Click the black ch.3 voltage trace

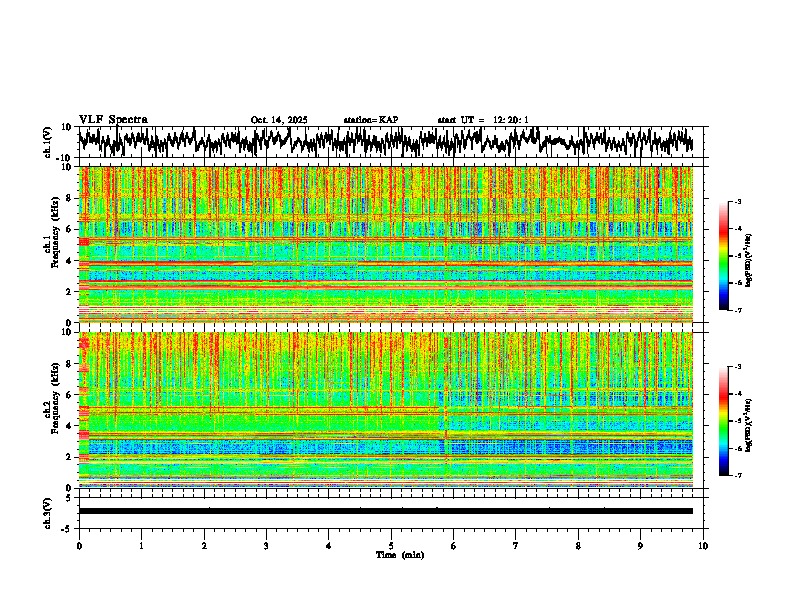tap(386, 511)
